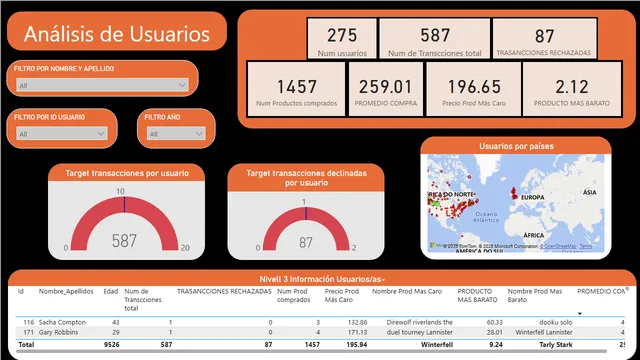The image size is (640, 360).
Task: Click the cell Direwolf riverlands the
Action: [x=420, y=322]
